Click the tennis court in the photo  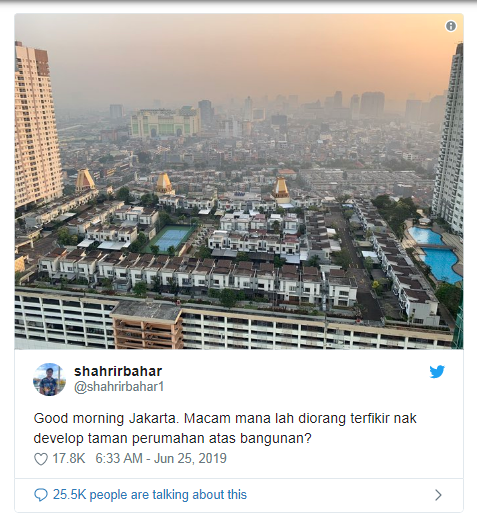pyautogui.click(x=171, y=238)
